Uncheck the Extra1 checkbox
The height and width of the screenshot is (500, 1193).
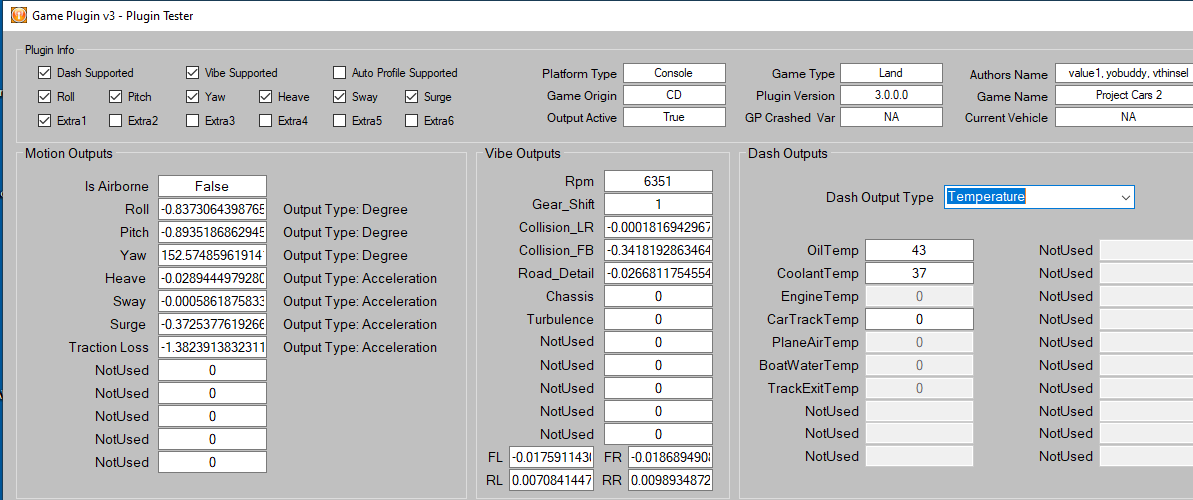click(x=44, y=120)
